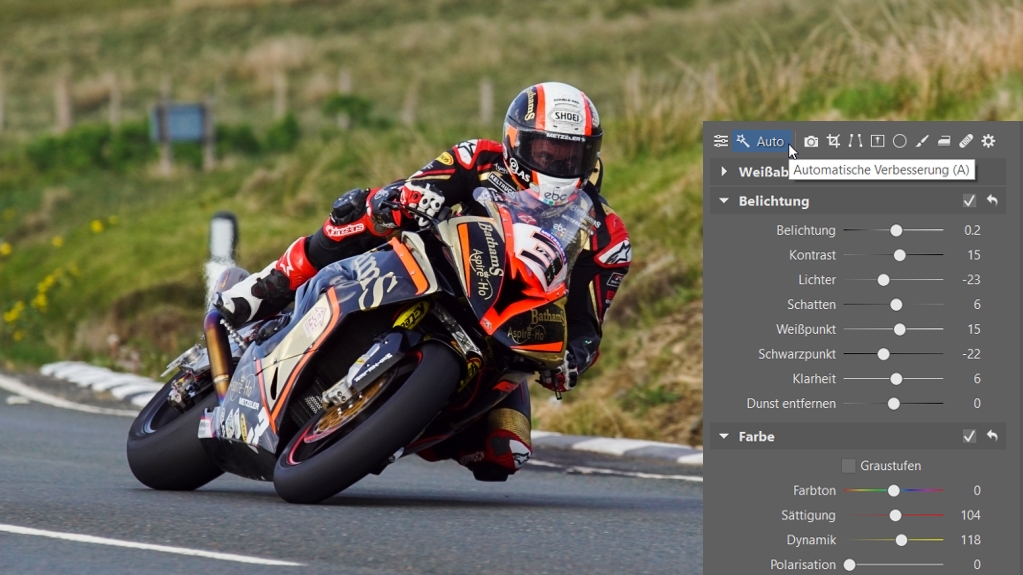
Task: Click the Schatten value 6
Action: click(x=977, y=305)
